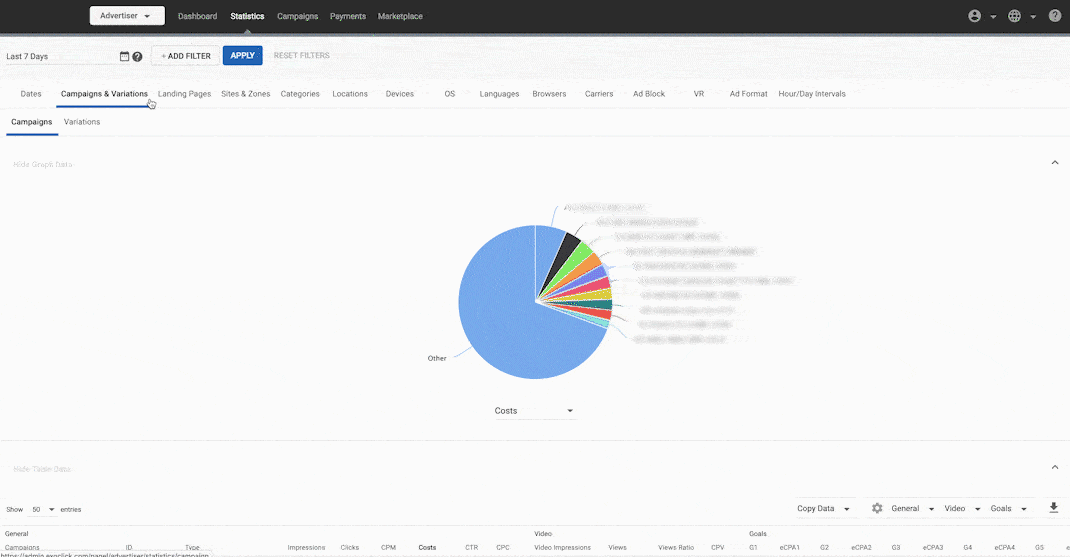Viewport: 1070px width, 557px height.
Task: Open table column settings gear icon
Action: click(x=877, y=509)
